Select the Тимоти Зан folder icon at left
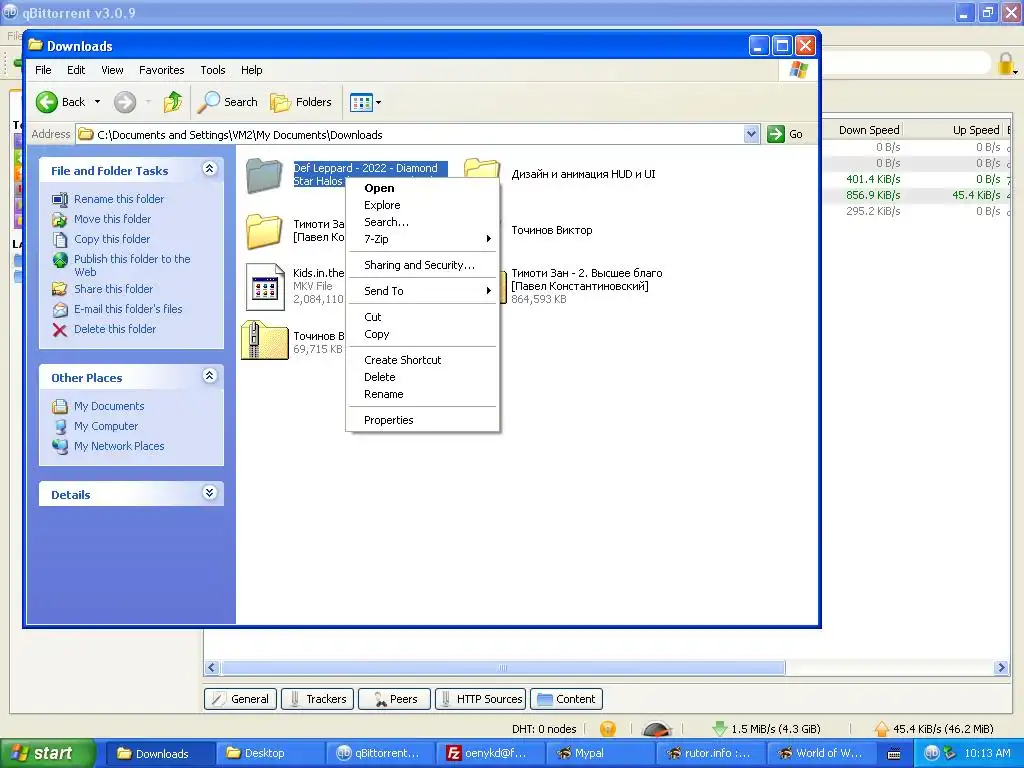This screenshot has height=768, width=1024. coord(264,231)
